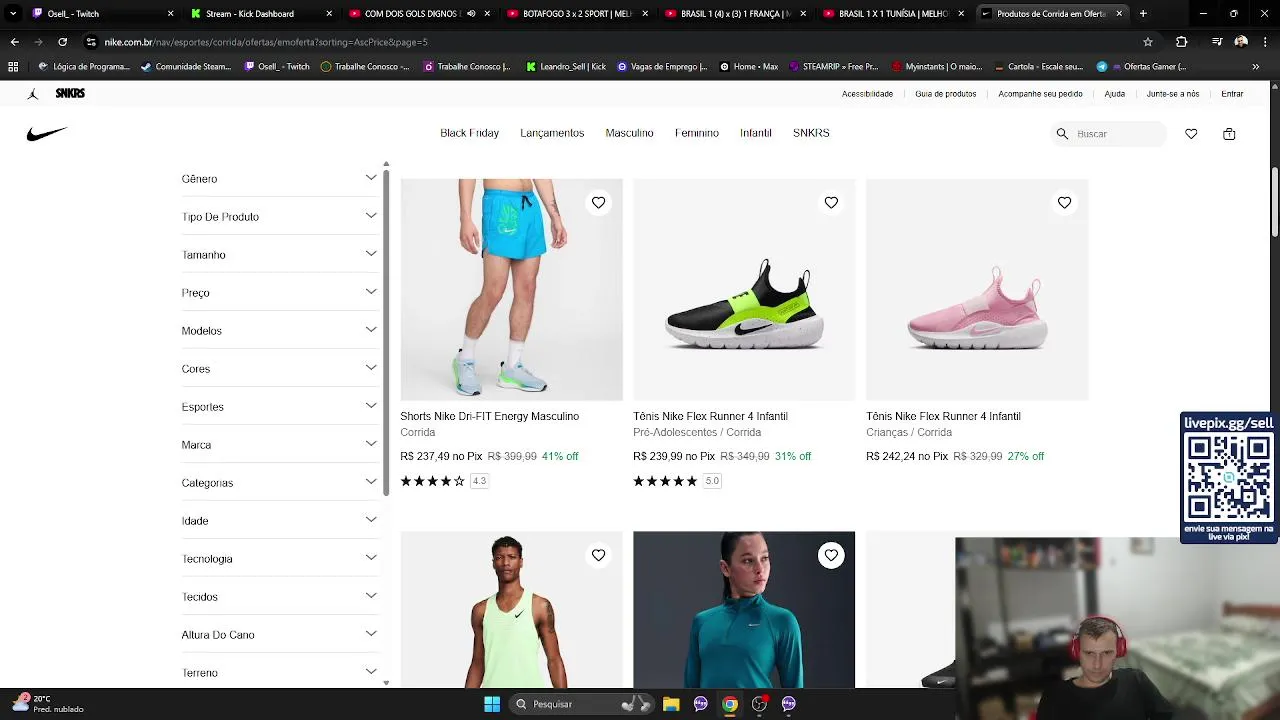The height and width of the screenshot is (720, 1280).
Task: Favorite the black Nike Flex Runner 4
Action: [831, 202]
